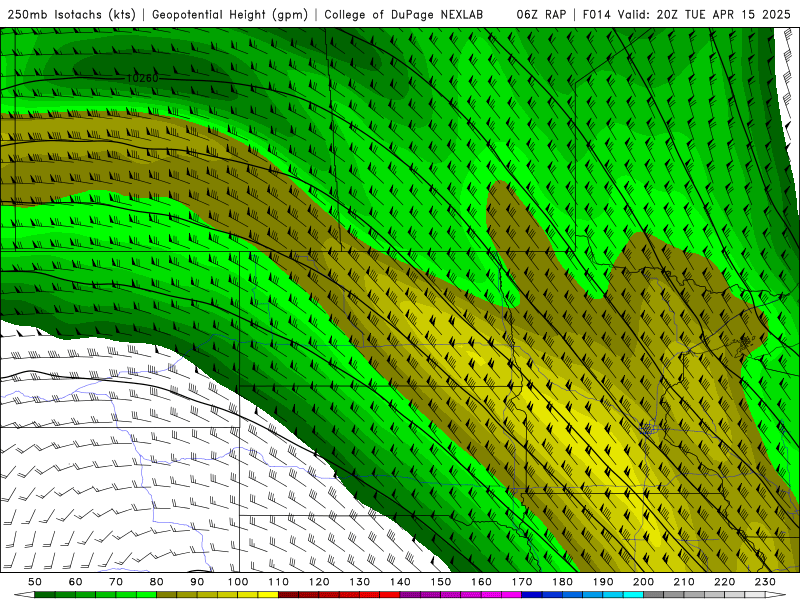Click the 'Geopotential Height (gpm)' title text
This screenshot has width=800, height=600.
point(230,14)
